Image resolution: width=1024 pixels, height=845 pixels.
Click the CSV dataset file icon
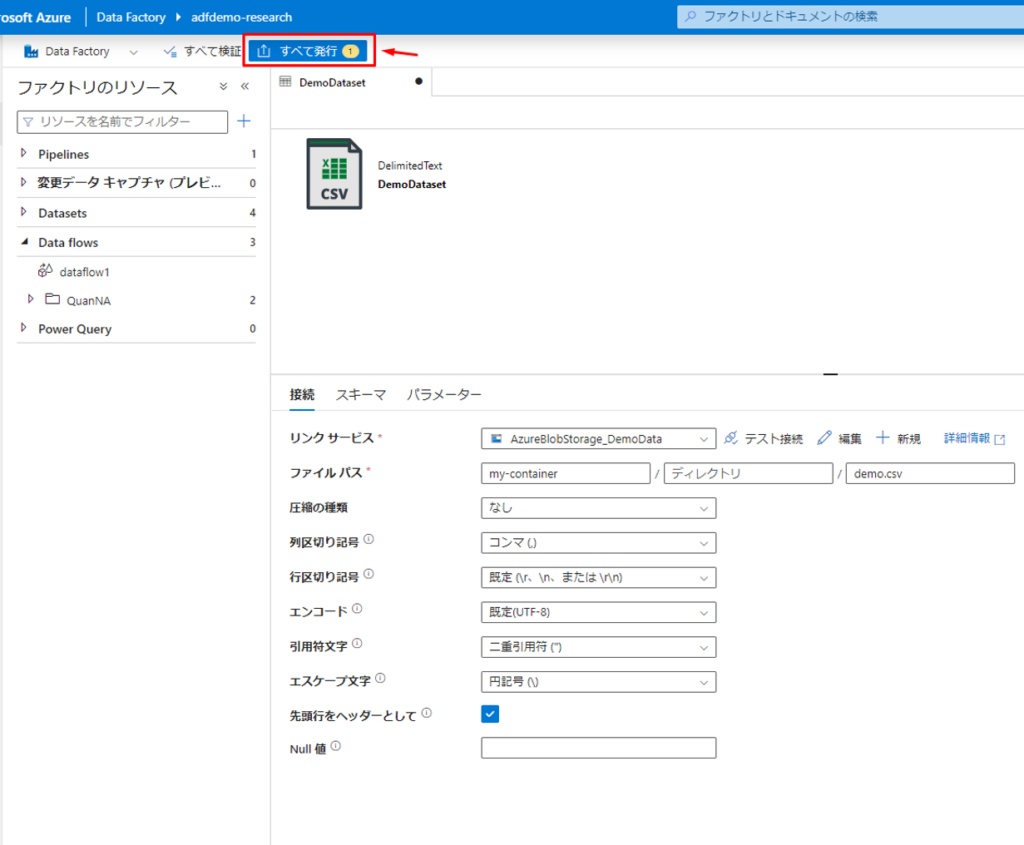click(334, 174)
